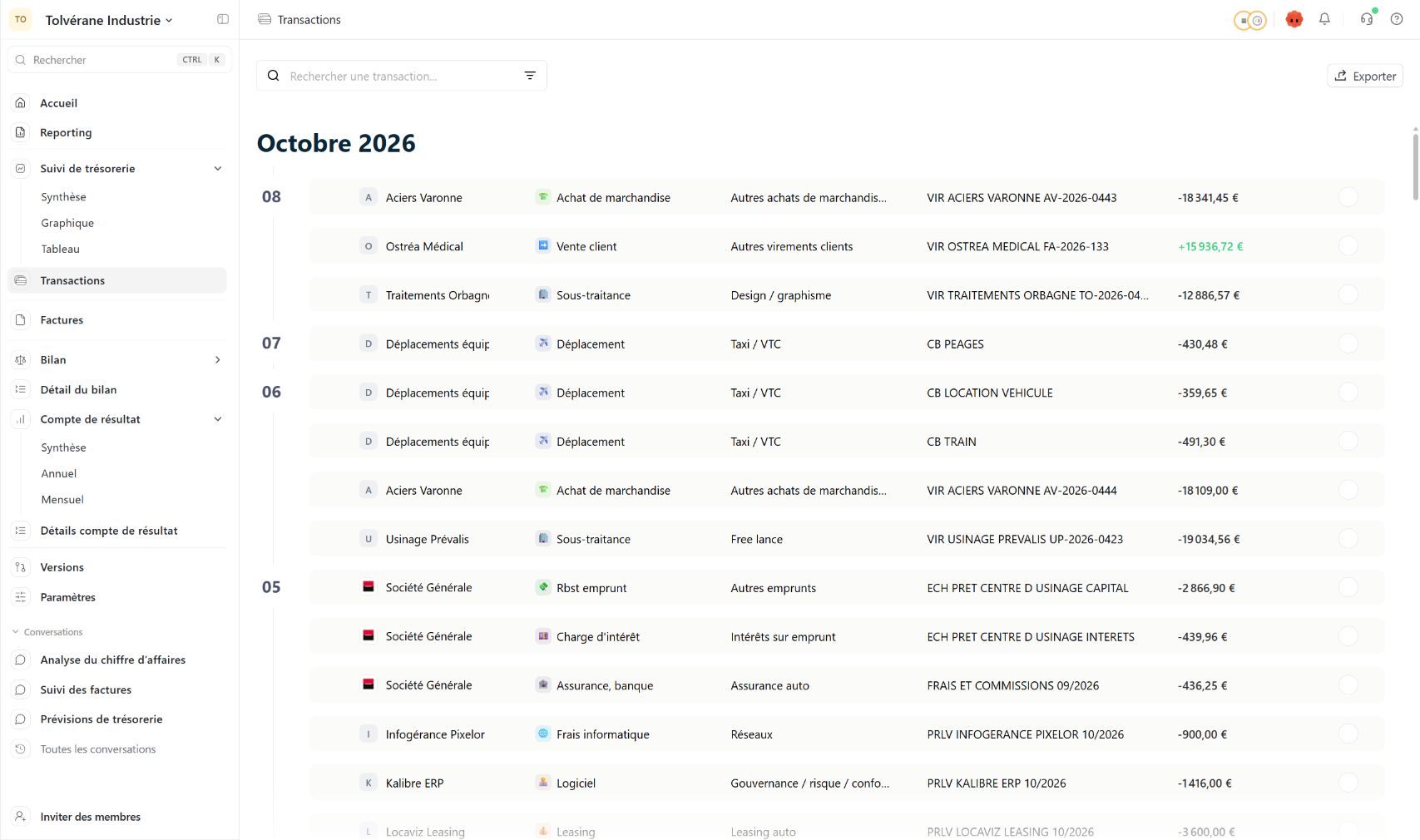Tick the CB TRAIN transaction circle
This screenshot has height=840, width=1420.
point(1348,441)
